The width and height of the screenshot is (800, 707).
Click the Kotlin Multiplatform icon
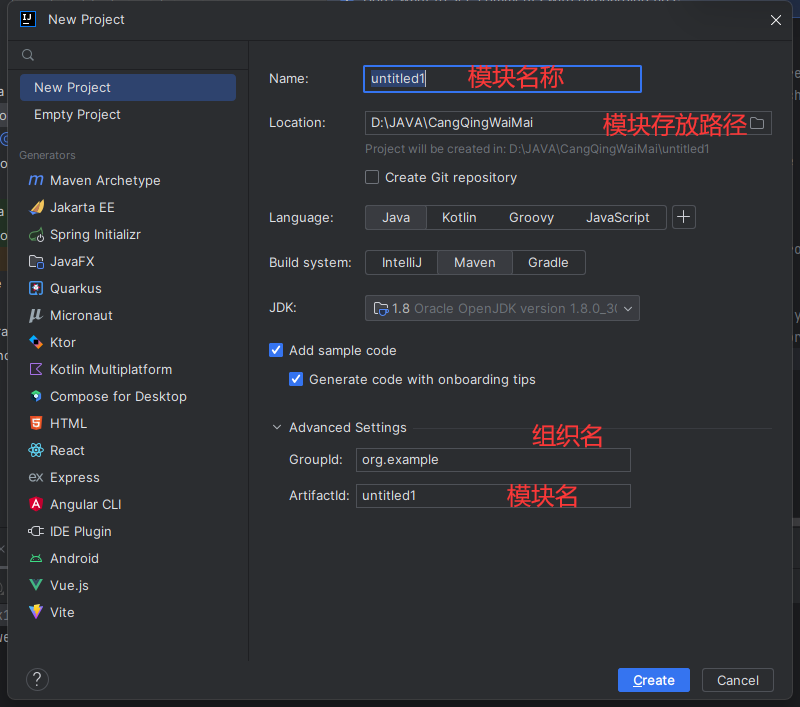coord(36,369)
